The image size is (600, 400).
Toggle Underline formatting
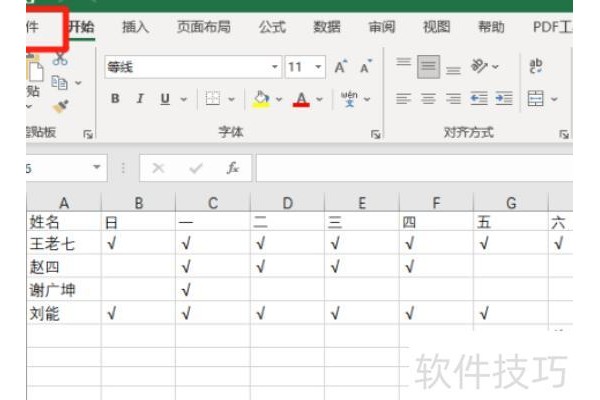coord(165,99)
